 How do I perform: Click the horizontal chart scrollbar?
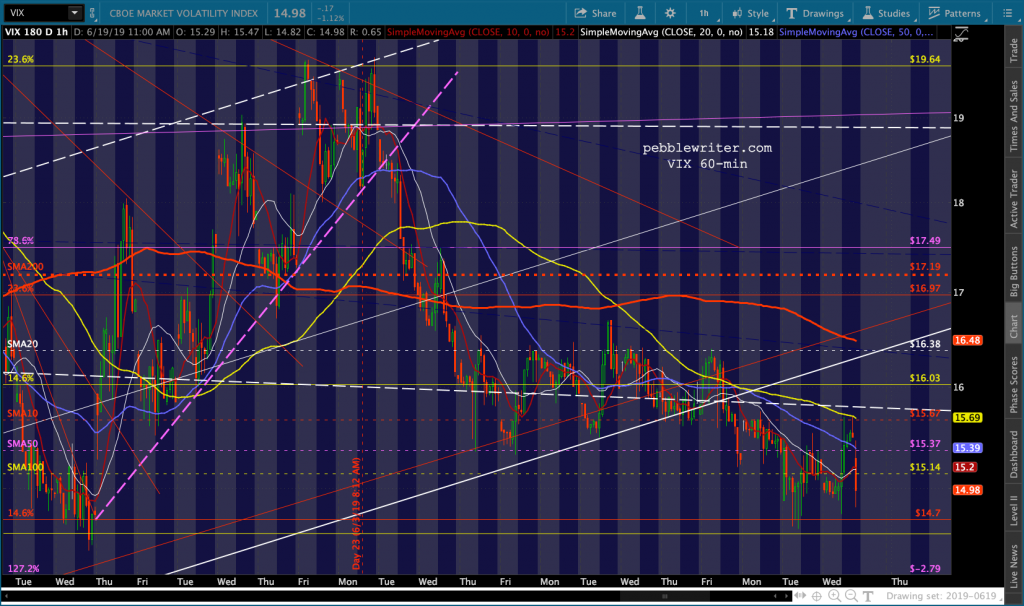click(395, 596)
